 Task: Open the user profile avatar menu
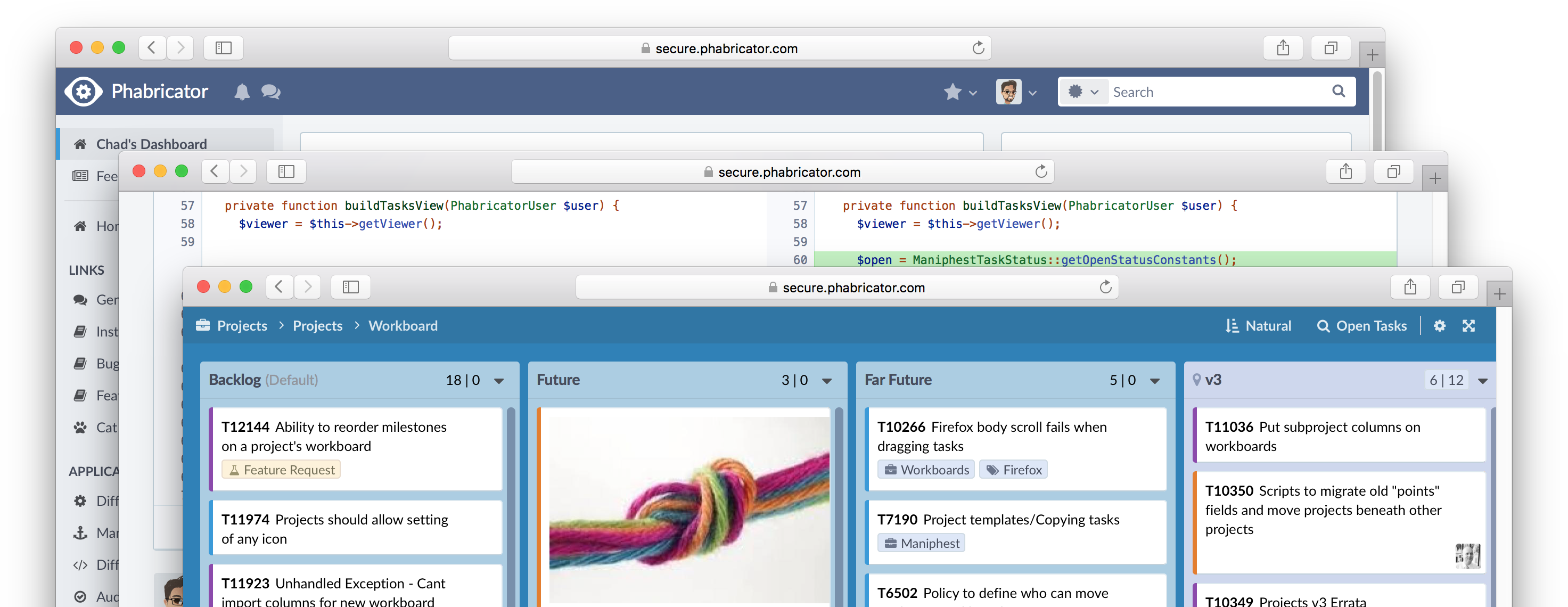tap(1008, 92)
